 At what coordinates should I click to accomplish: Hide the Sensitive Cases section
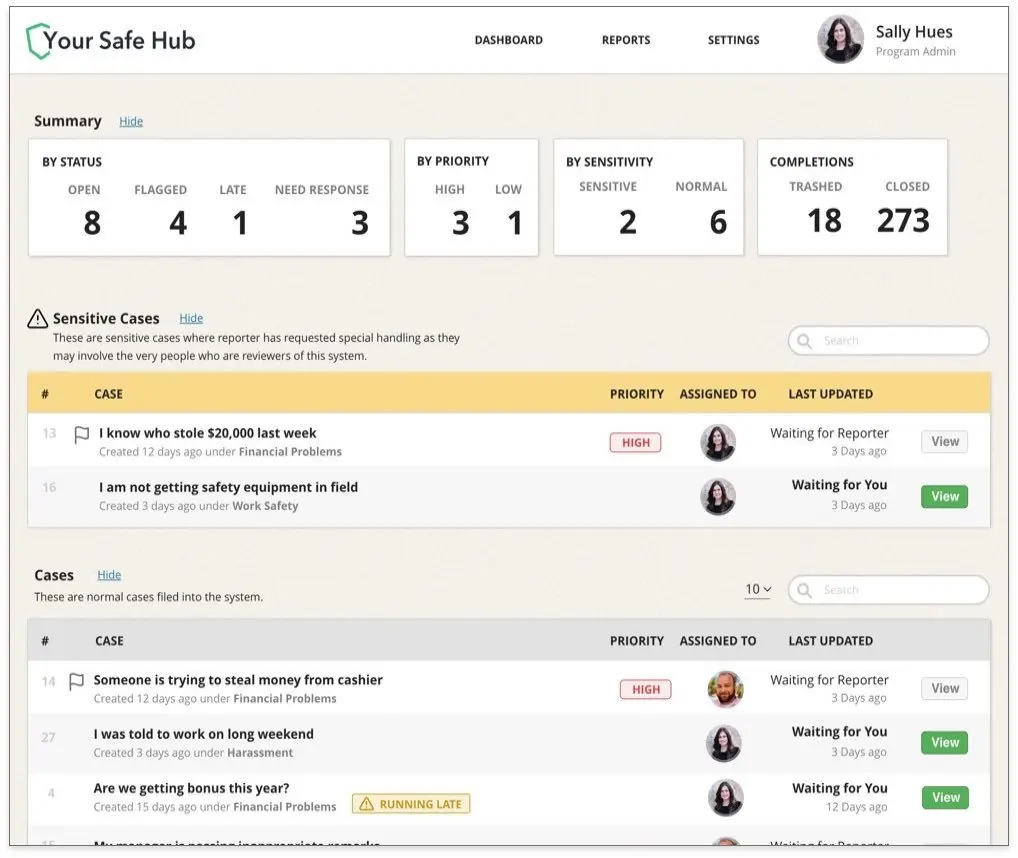pos(191,319)
